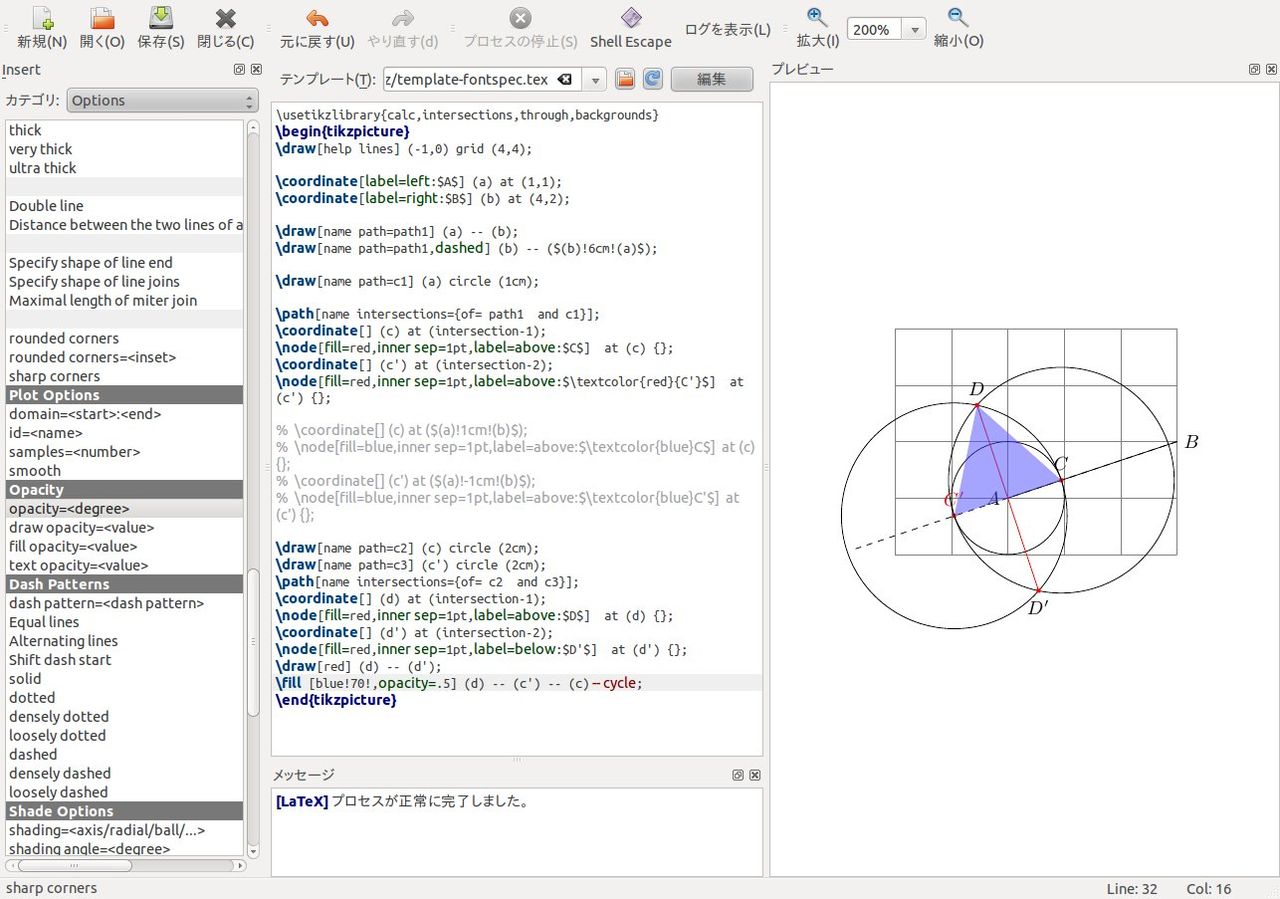This screenshot has height=899, width=1280.
Task: Close the document with the 閉じる icon
Action: [x=225, y=18]
